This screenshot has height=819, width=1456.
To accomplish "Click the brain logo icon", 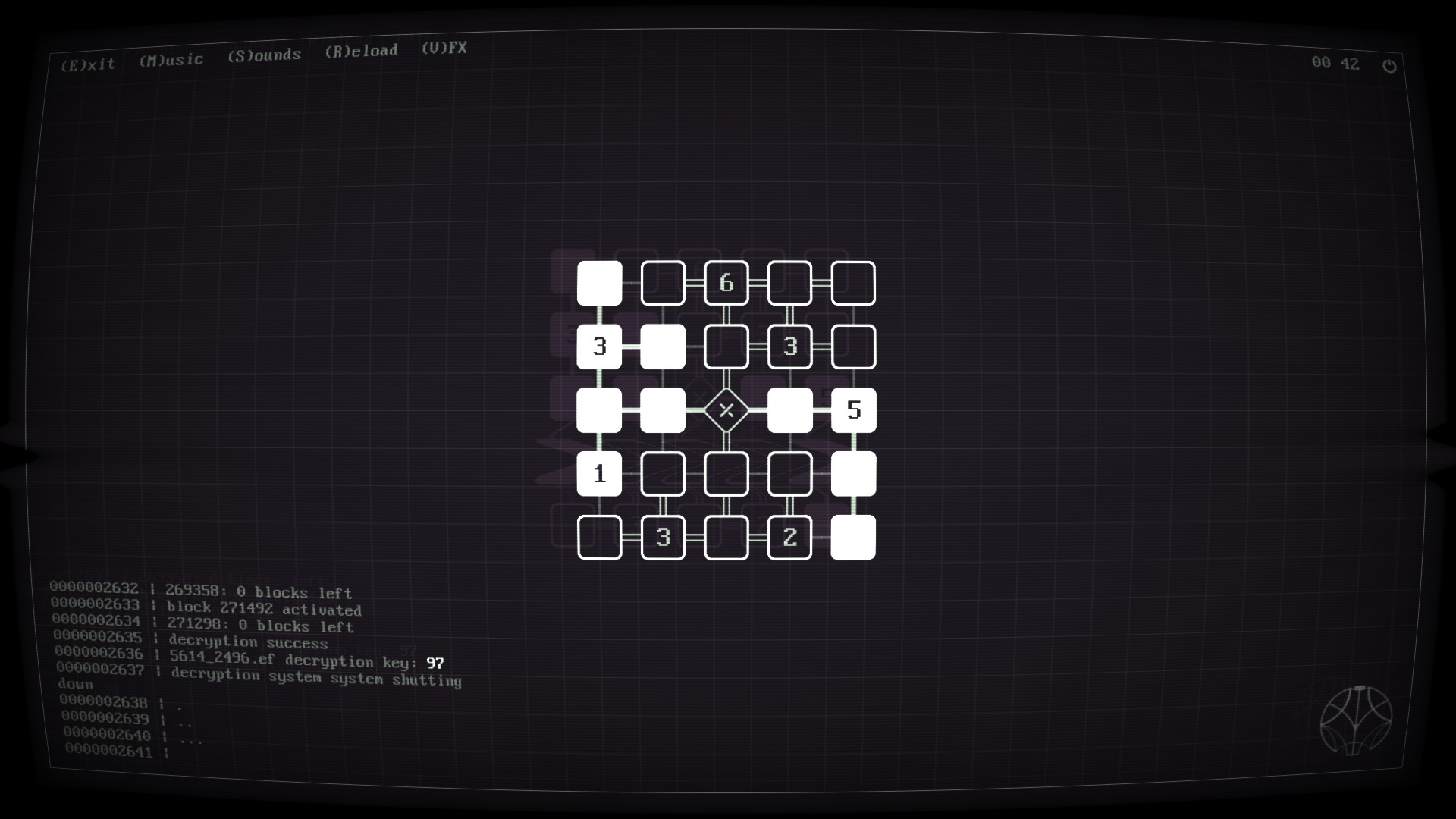I will click(1356, 720).
